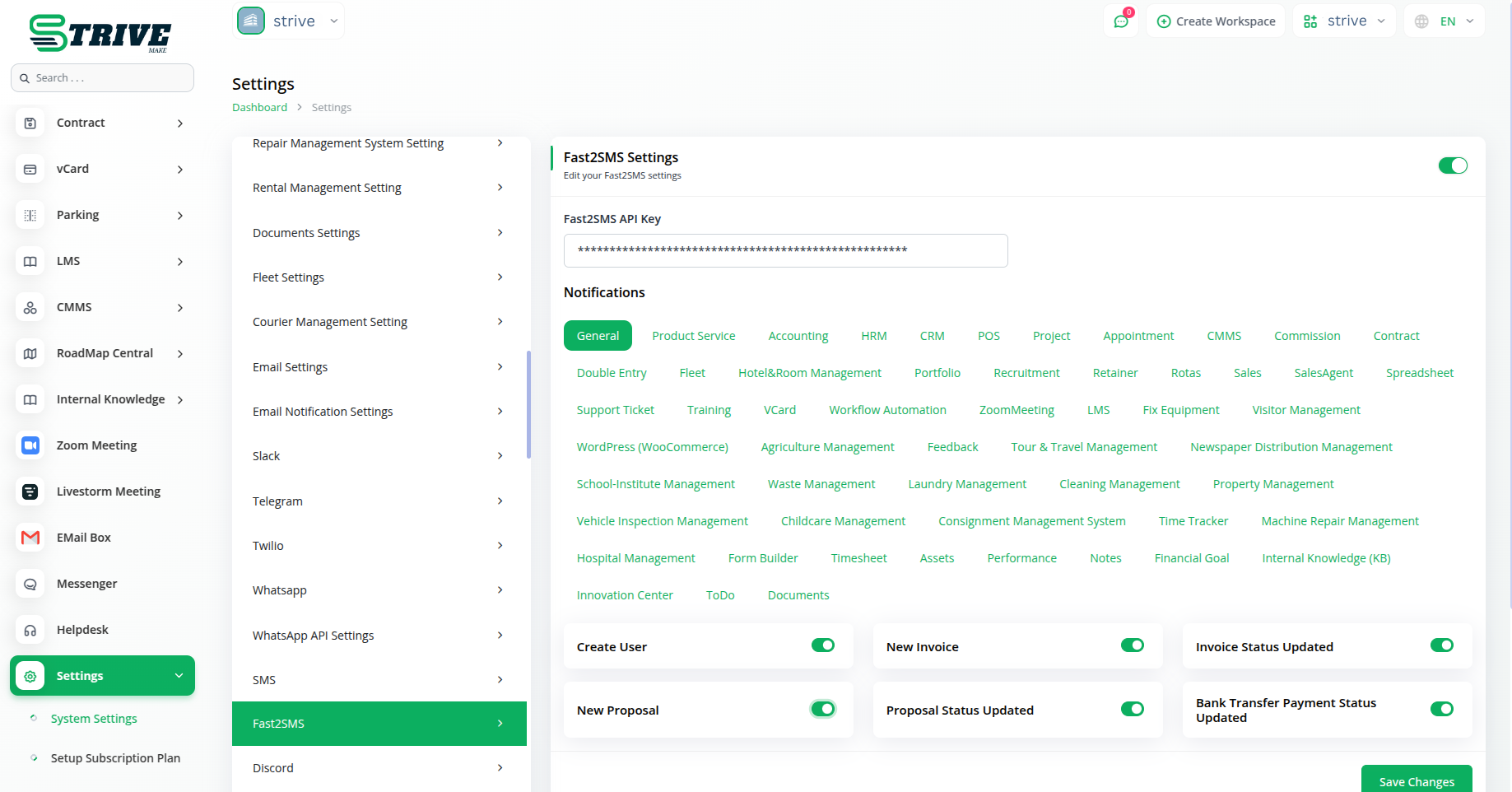
Task: Open the strive workspace dropdown at top left
Action: [x=290, y=21]
